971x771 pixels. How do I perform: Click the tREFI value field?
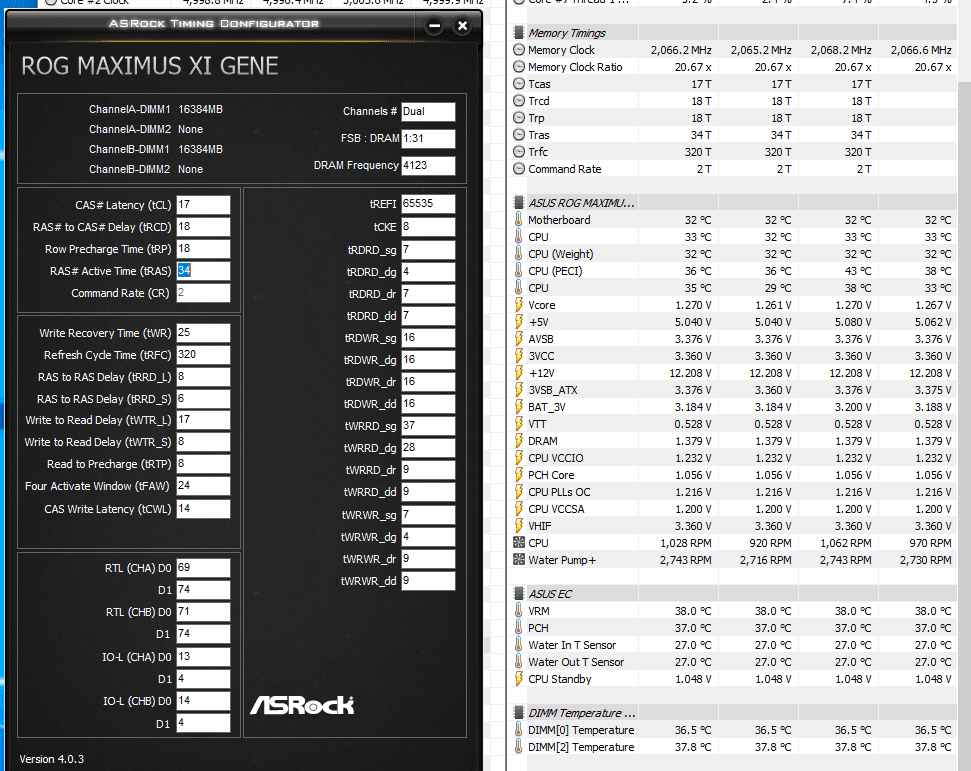(428, 204)
